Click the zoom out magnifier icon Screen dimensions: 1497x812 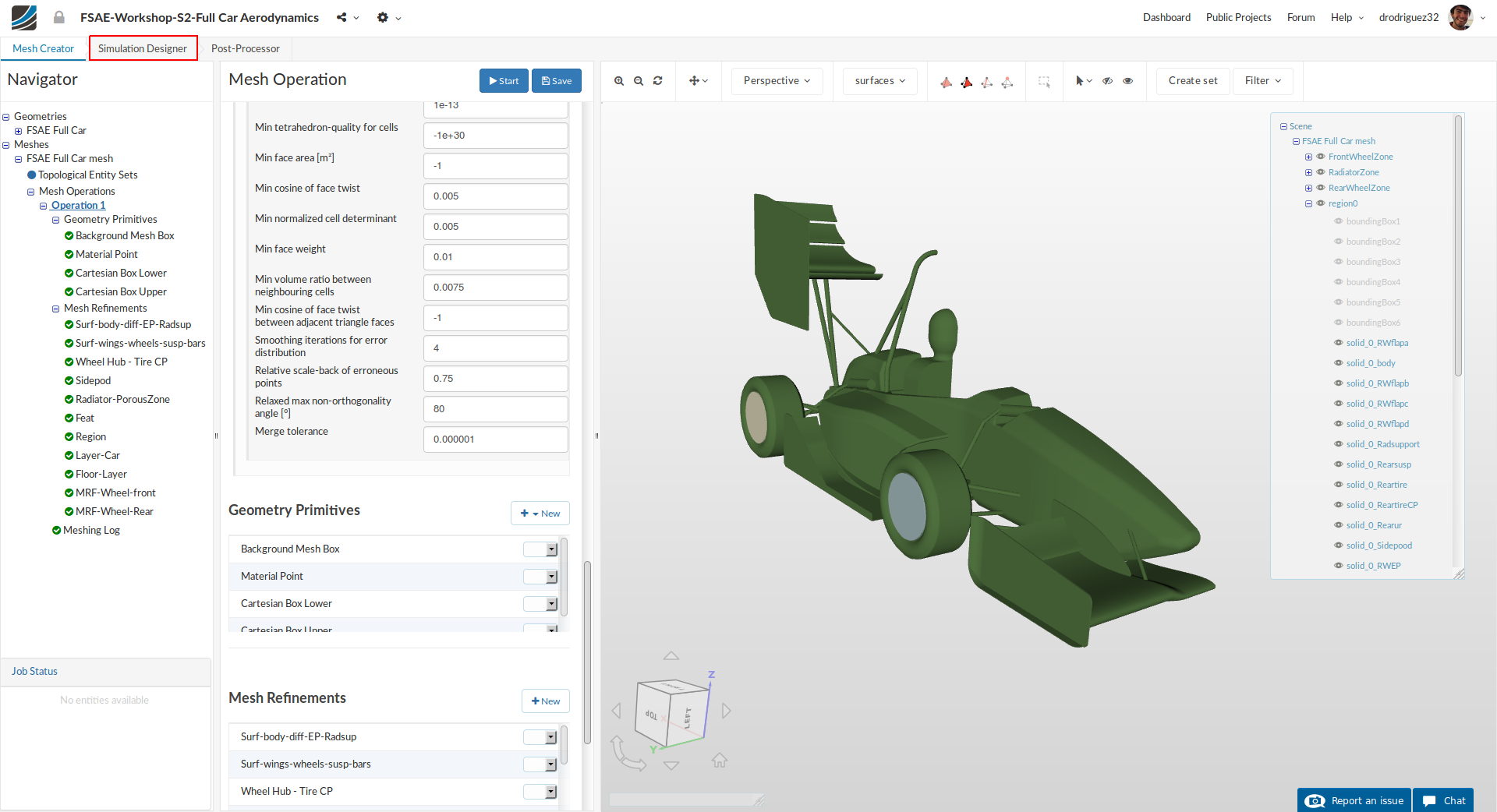(639, 81)
